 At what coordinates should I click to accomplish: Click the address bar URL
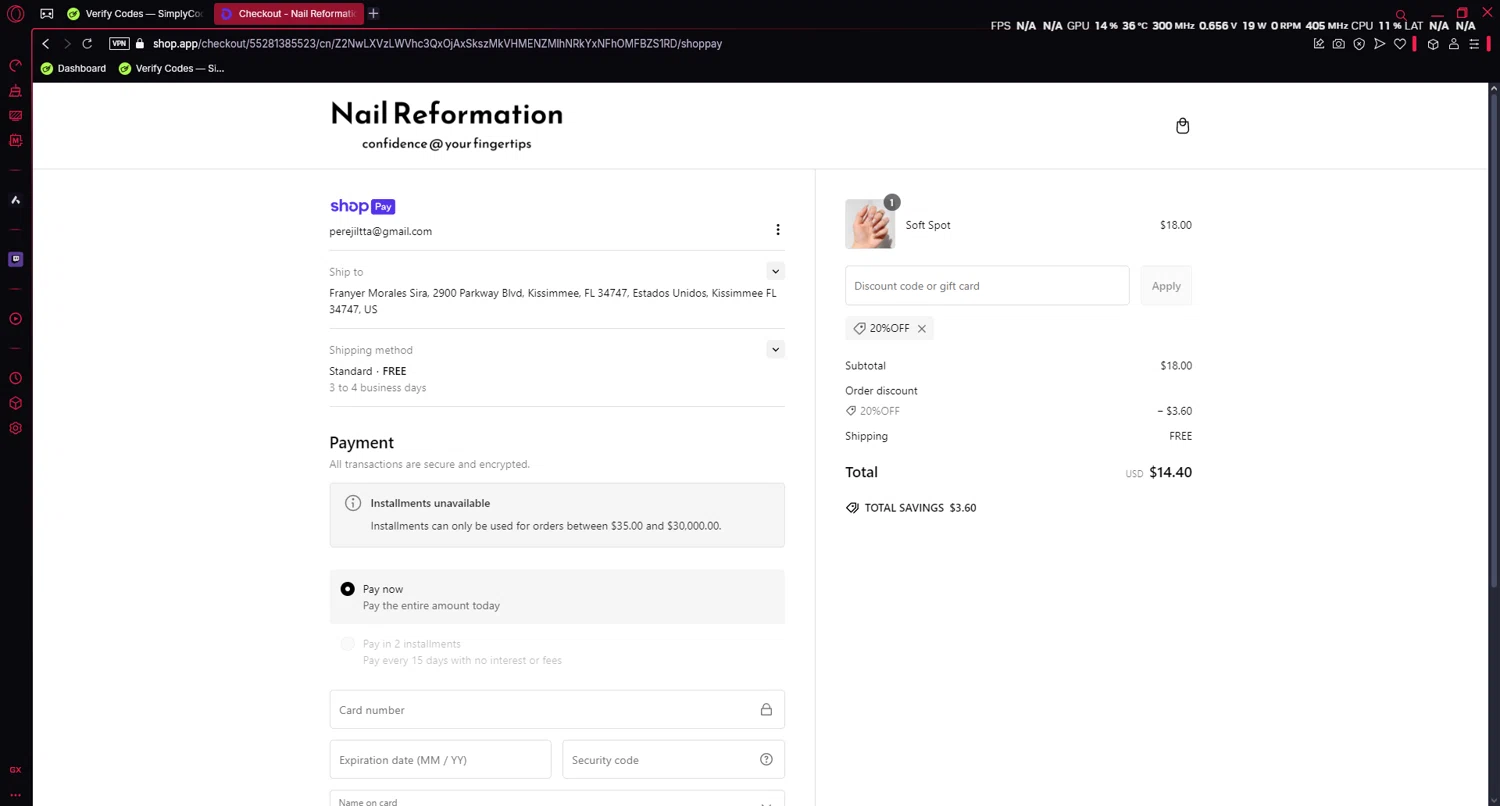(x=437, y=44)
